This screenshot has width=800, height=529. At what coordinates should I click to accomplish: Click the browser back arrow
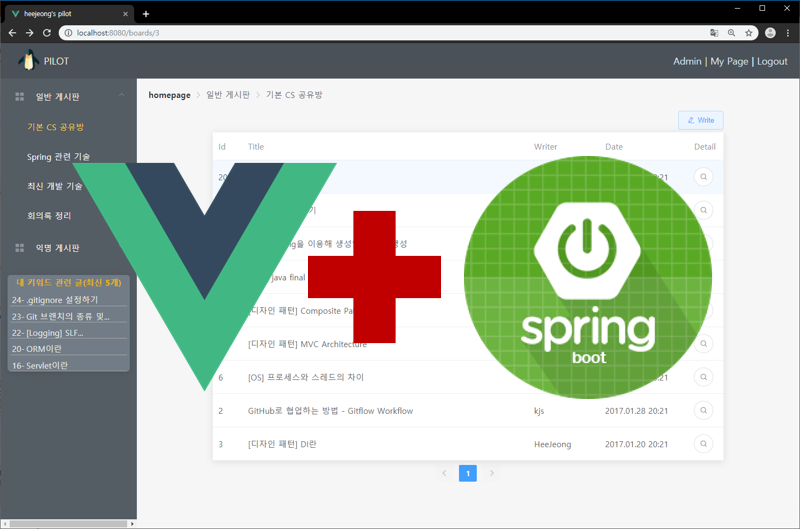[12, 33]
